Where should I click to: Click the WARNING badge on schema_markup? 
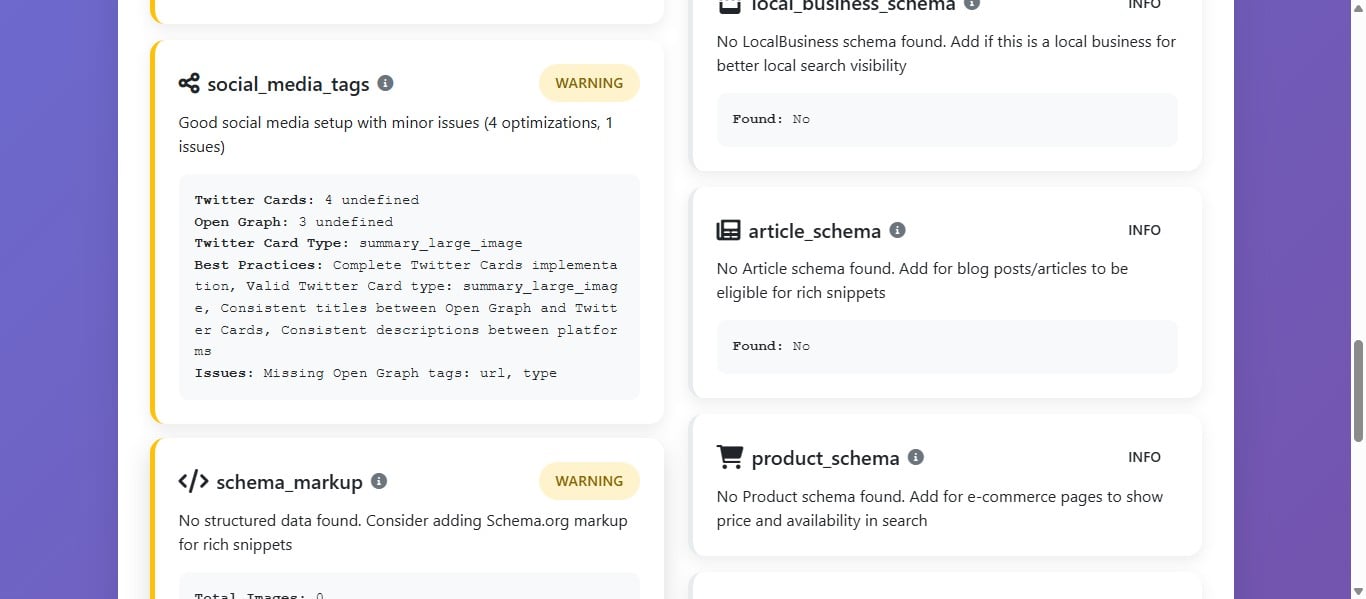click(x=589, y=481)
